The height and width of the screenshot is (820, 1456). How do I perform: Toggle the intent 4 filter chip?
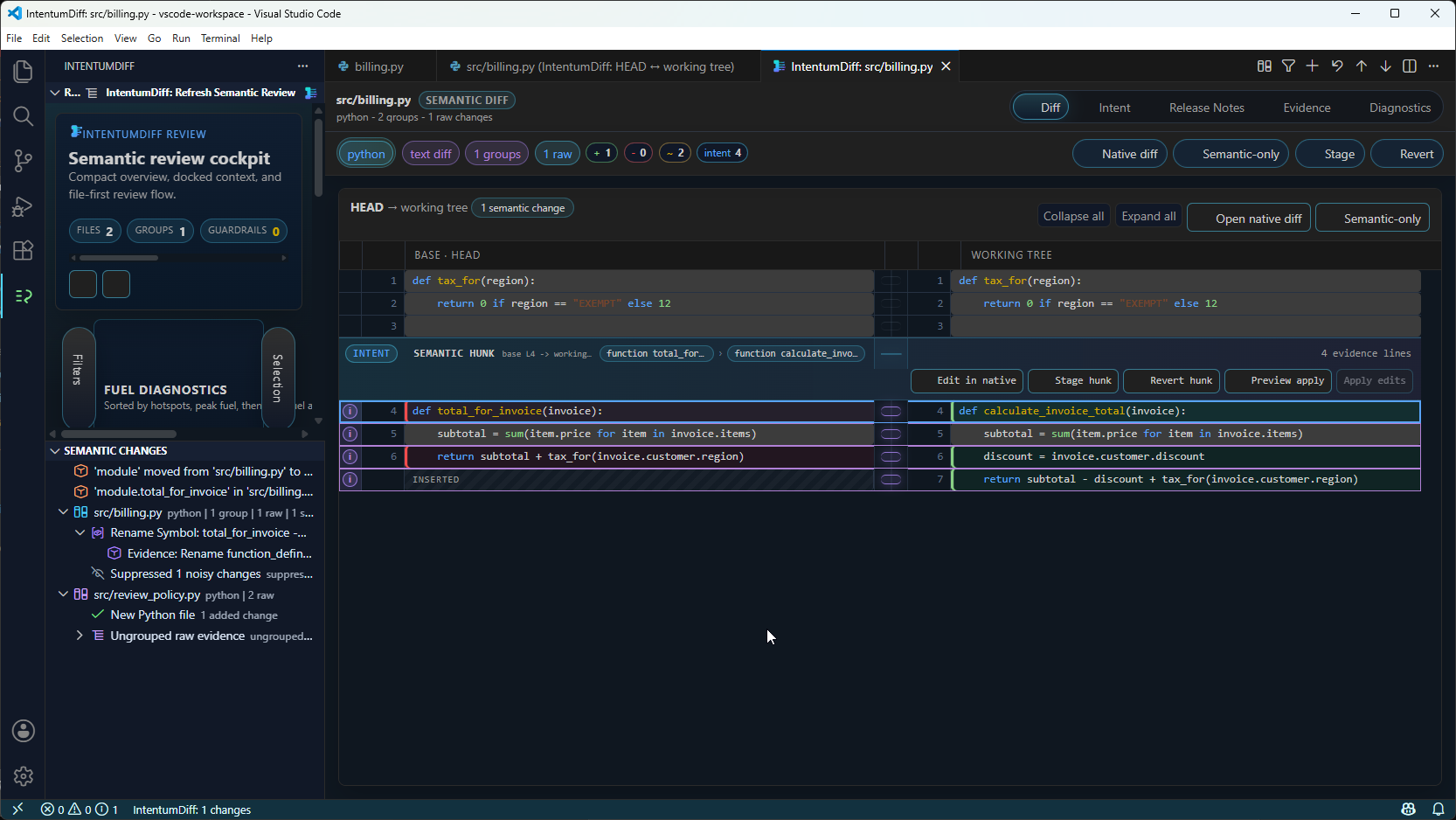(723, 153)
